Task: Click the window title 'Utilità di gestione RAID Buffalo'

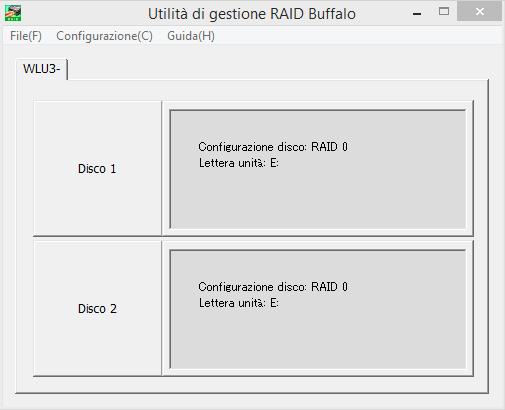Action: tap(252, 14)
